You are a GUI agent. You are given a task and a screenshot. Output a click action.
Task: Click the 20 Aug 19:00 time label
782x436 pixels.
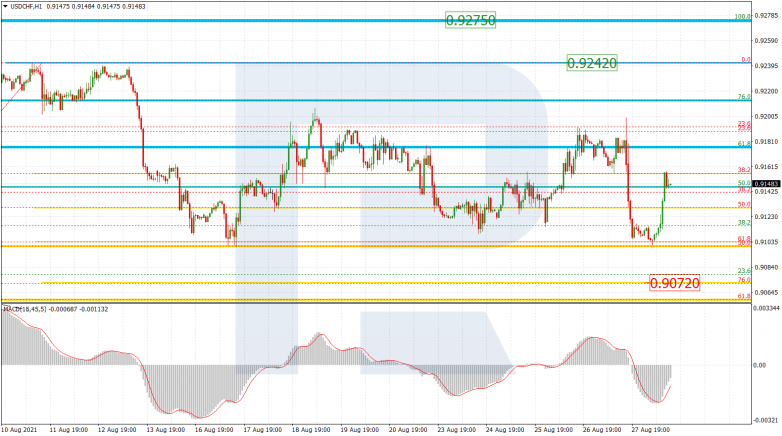click(x=407, y=430)
